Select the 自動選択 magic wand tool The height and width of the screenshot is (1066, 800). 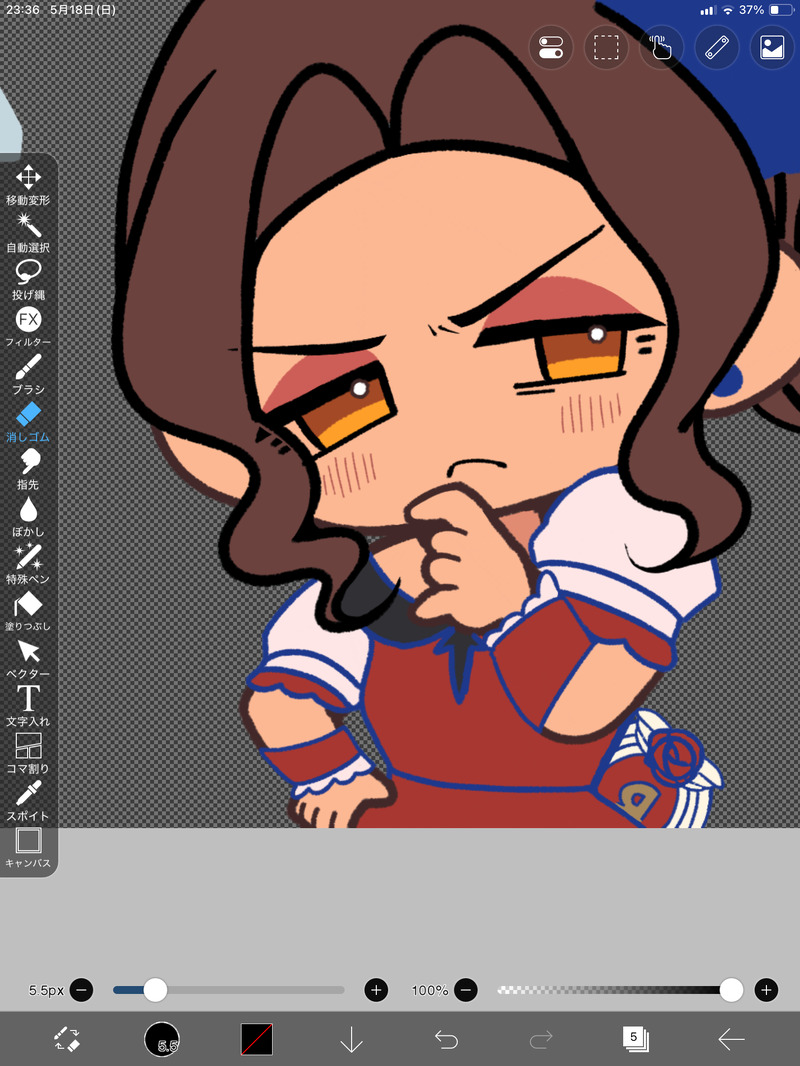(x=28, y=233)
